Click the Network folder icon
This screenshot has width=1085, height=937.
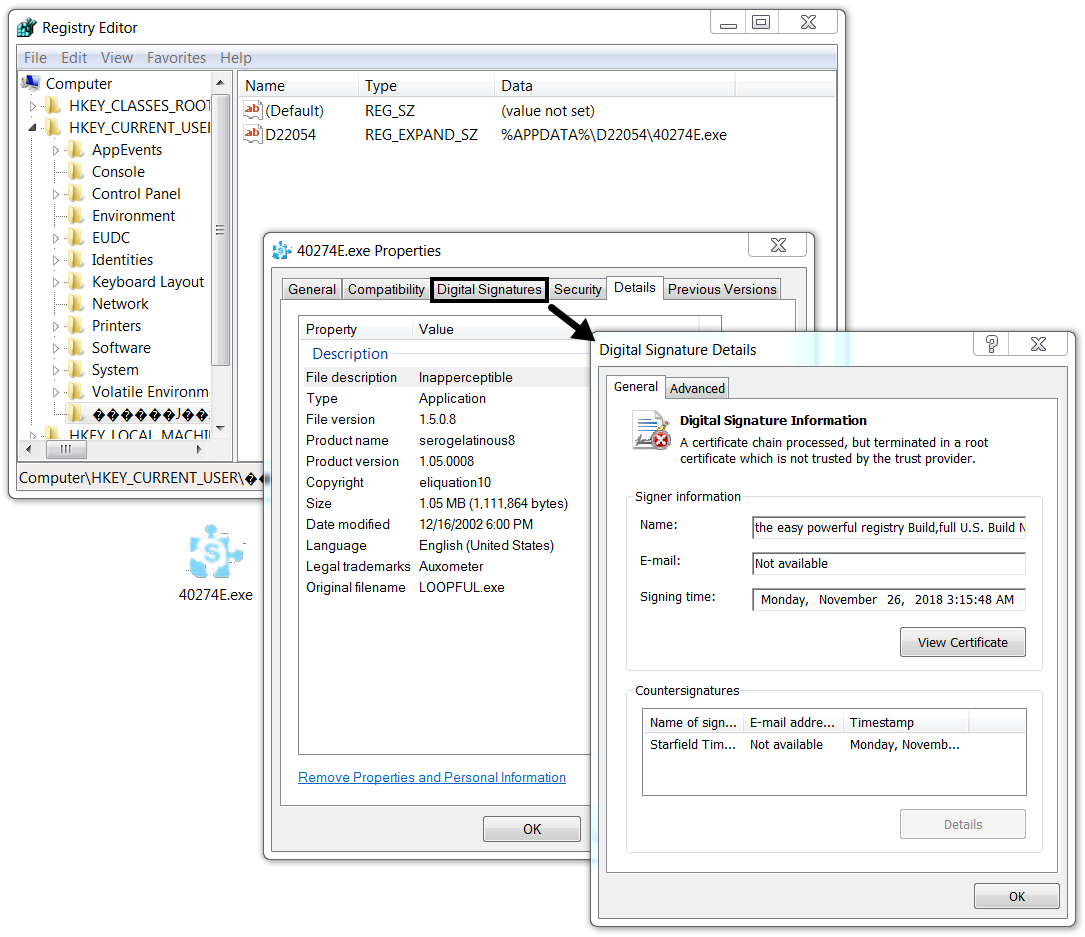tap(76, 303)
